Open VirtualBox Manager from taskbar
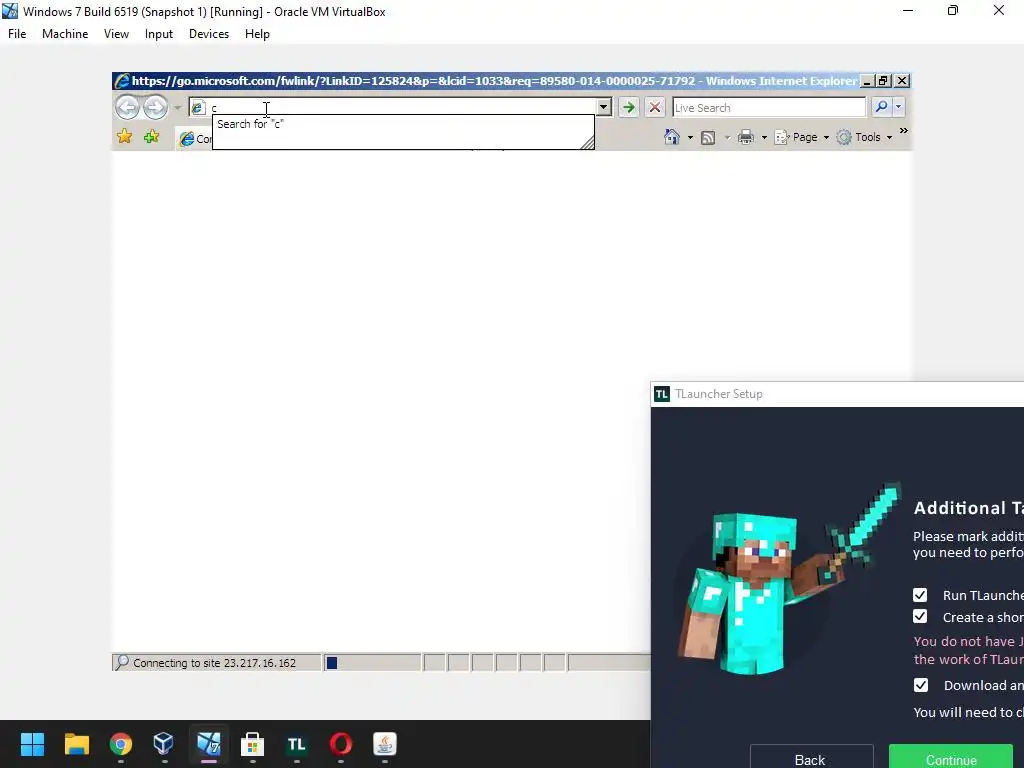This screenshot has height=768, width=1024. pyautogui.click(x=164, y=744)
